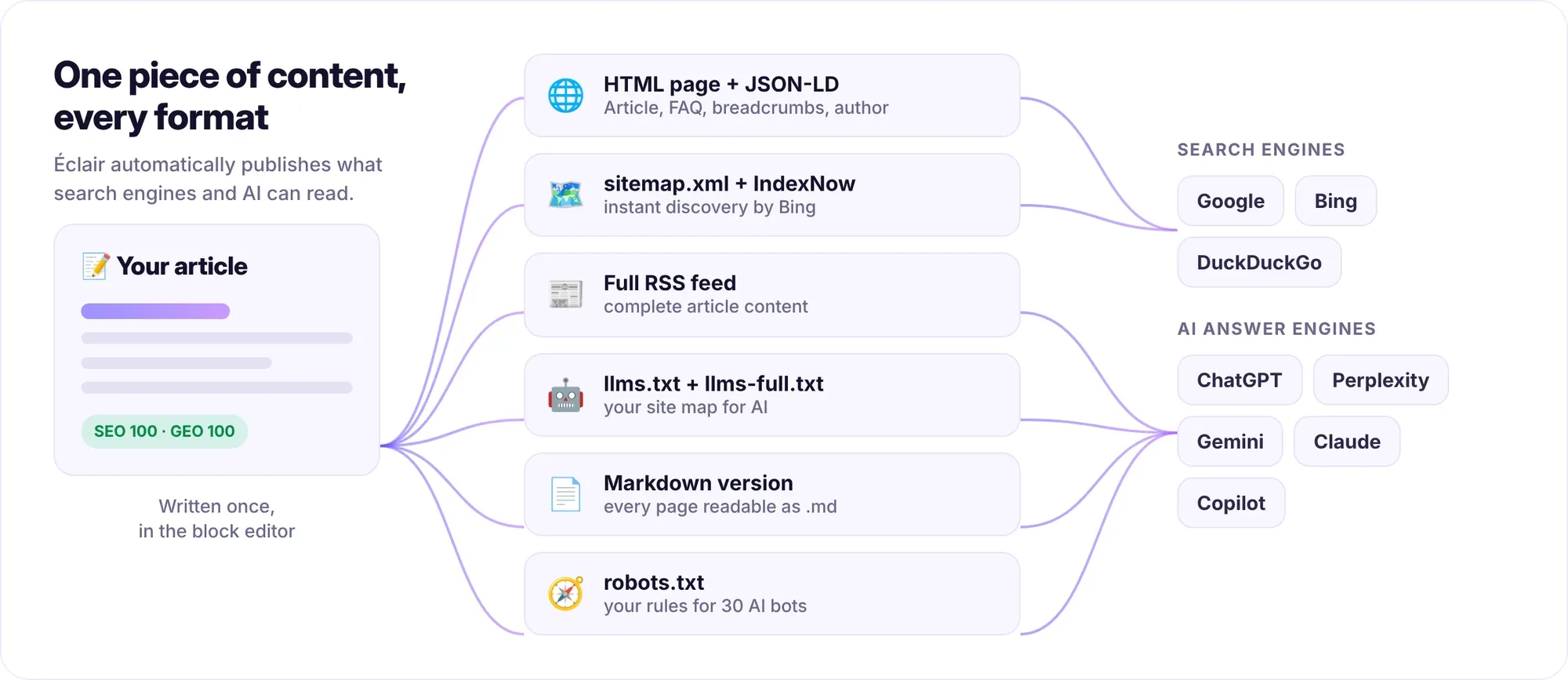1568x680 pixels.
Task: Click the Full RSS feed title
Action: click(x=670, y=283)
